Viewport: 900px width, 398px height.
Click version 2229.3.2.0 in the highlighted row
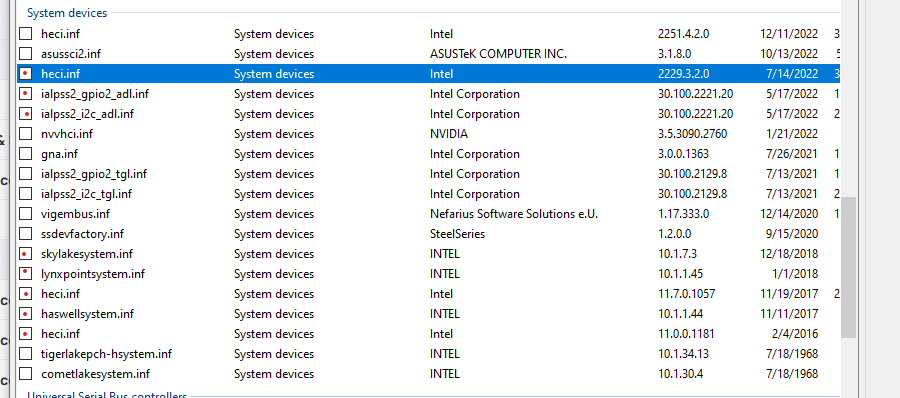click(684, 74)
